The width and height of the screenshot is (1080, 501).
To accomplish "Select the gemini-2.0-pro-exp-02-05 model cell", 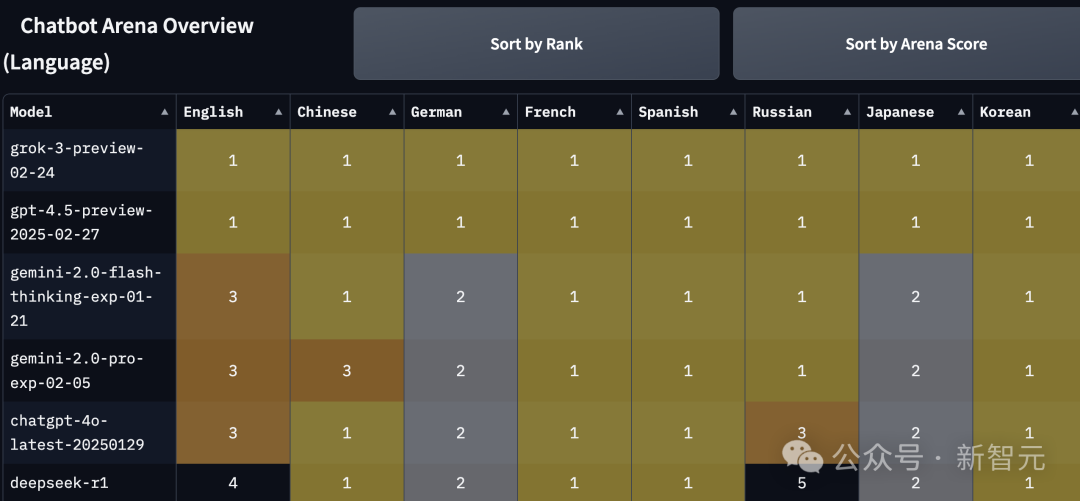I will point(90,370).
